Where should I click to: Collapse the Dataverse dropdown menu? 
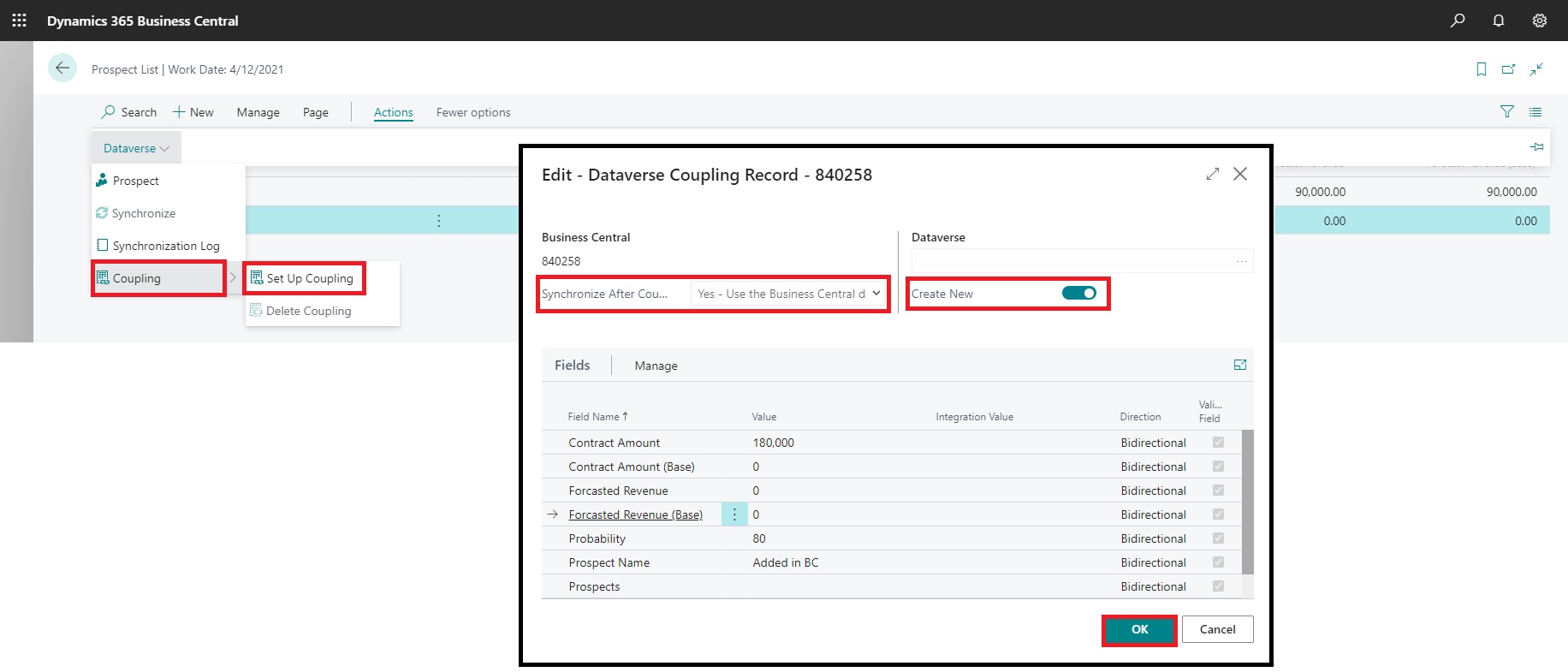click(x=136, y=148)
